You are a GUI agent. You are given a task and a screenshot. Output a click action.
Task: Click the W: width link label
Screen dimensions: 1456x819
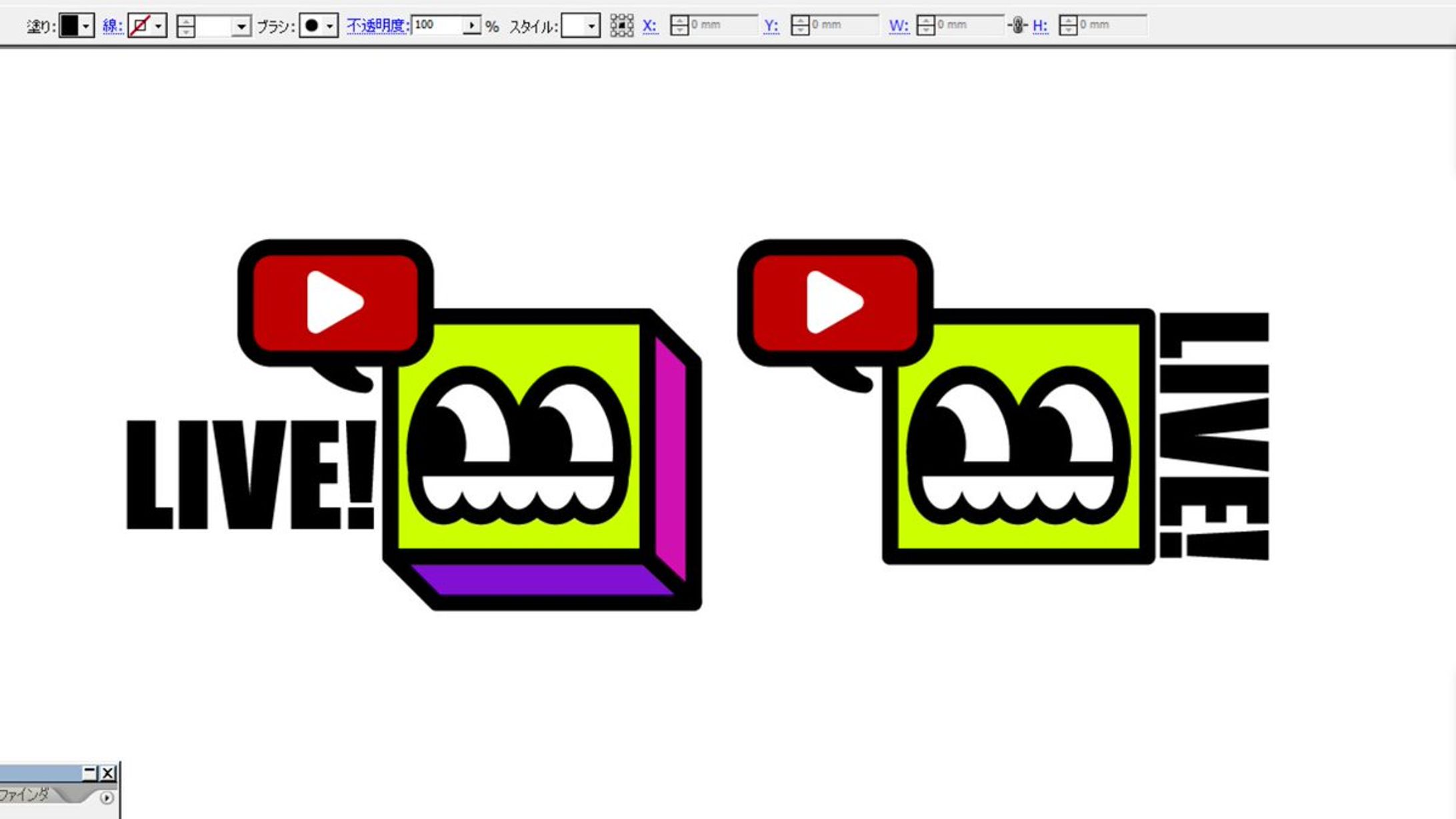click(898, 25)
